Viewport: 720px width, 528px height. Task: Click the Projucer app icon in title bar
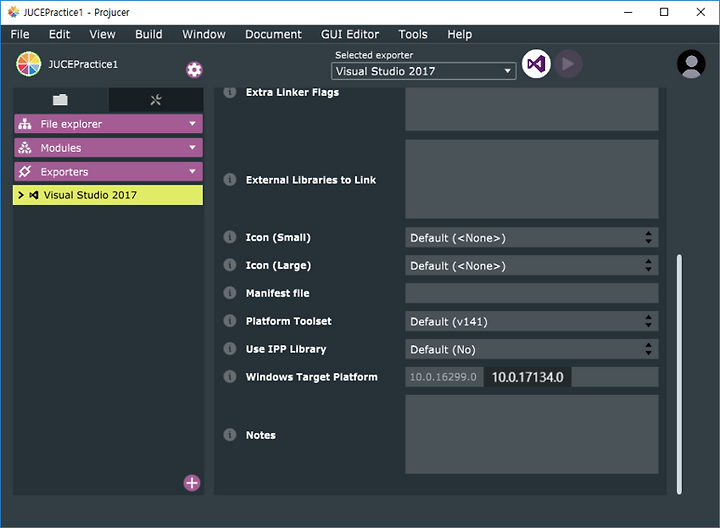(x=14, y=12)
